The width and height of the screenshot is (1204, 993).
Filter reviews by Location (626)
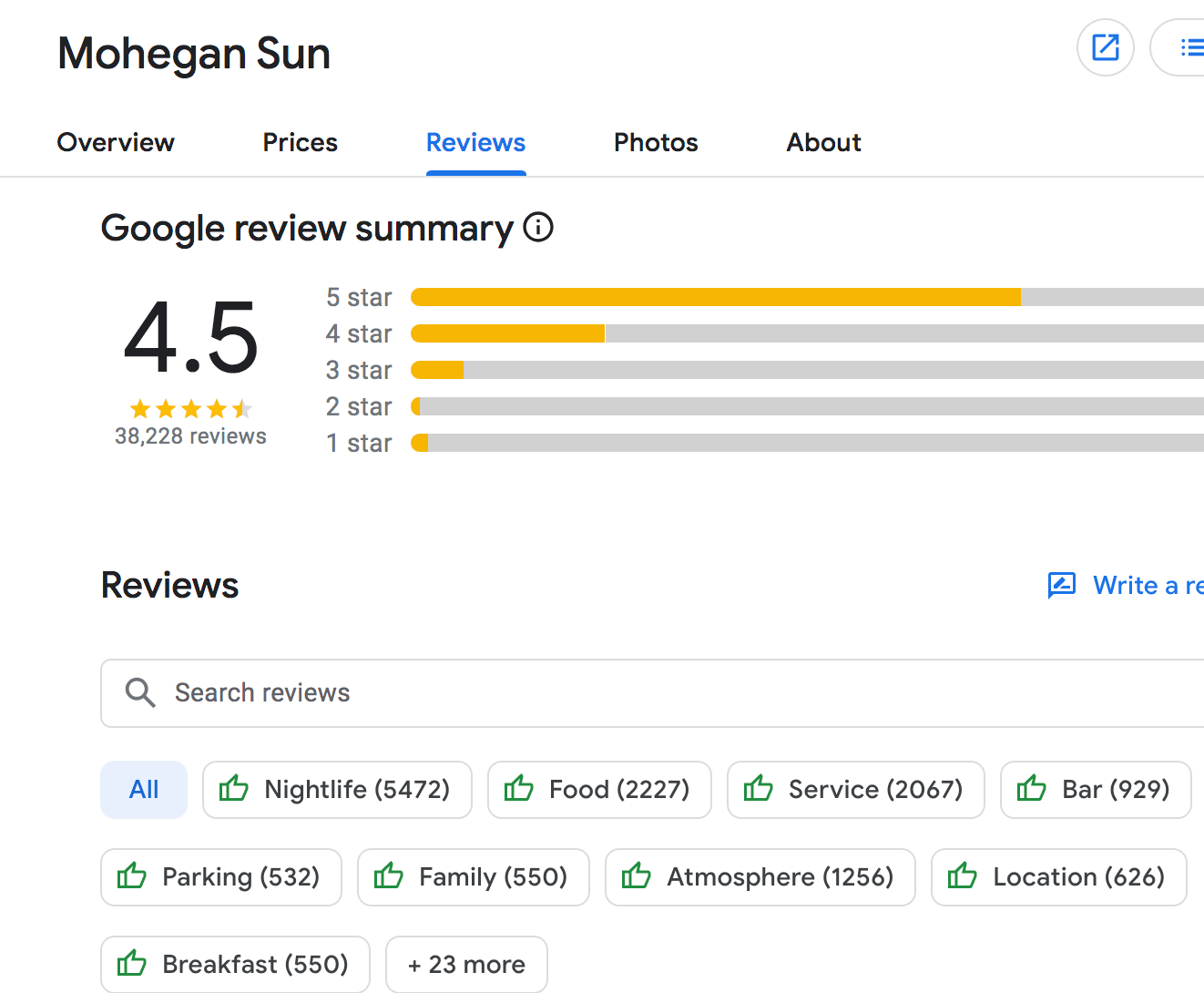[1059, 877]
